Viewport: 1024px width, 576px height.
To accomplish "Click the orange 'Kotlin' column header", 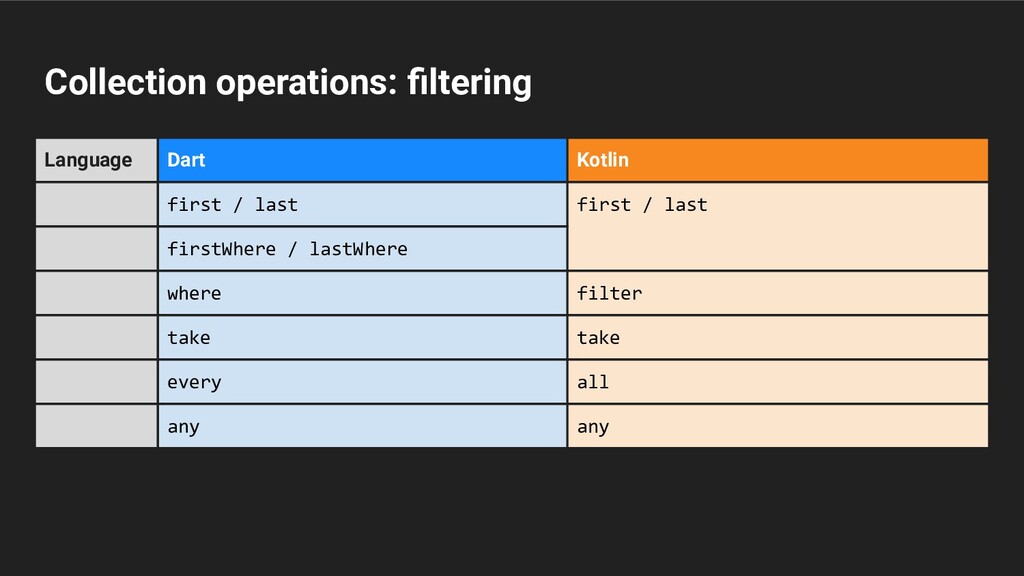I will click(777, 160).
